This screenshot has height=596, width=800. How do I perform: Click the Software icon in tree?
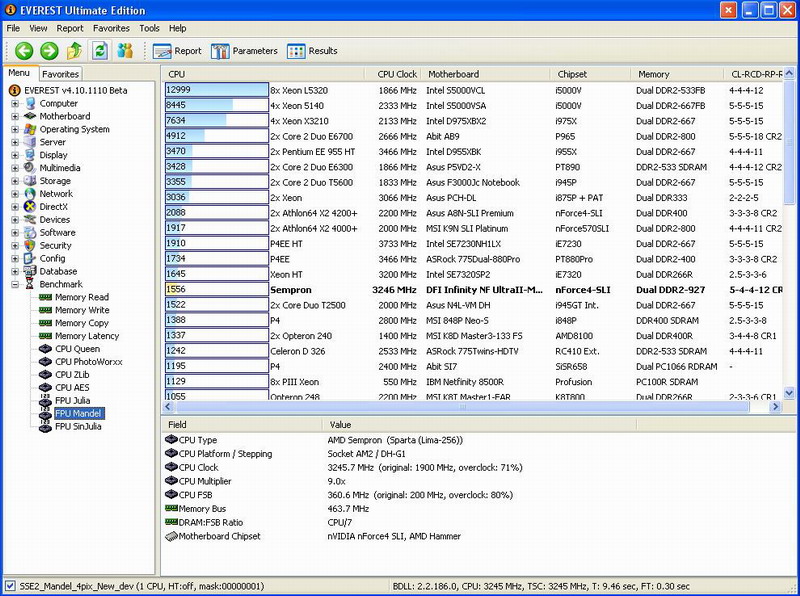(31, 233)
